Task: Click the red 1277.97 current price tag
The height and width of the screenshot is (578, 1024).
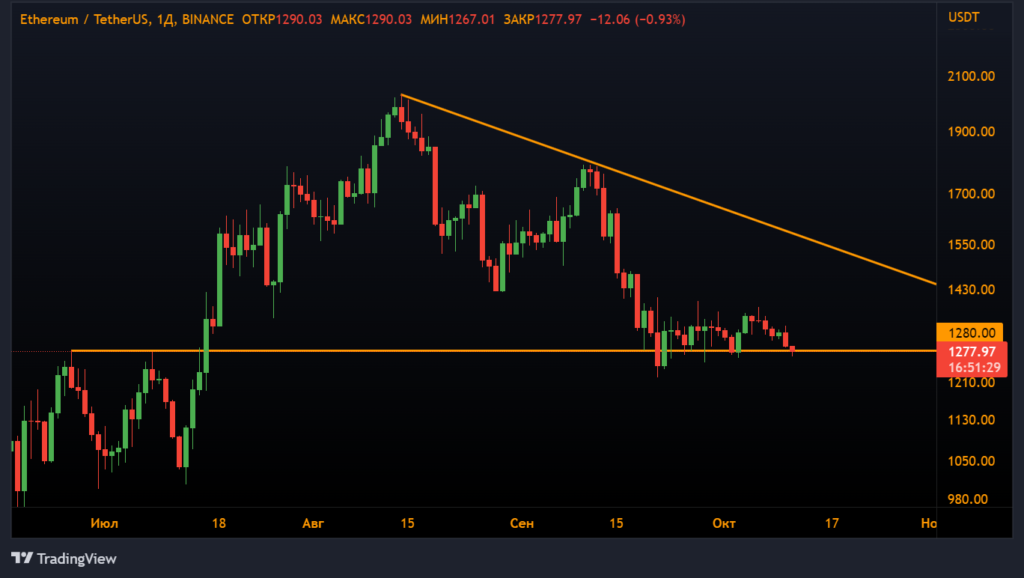Action: coord(972,352)
